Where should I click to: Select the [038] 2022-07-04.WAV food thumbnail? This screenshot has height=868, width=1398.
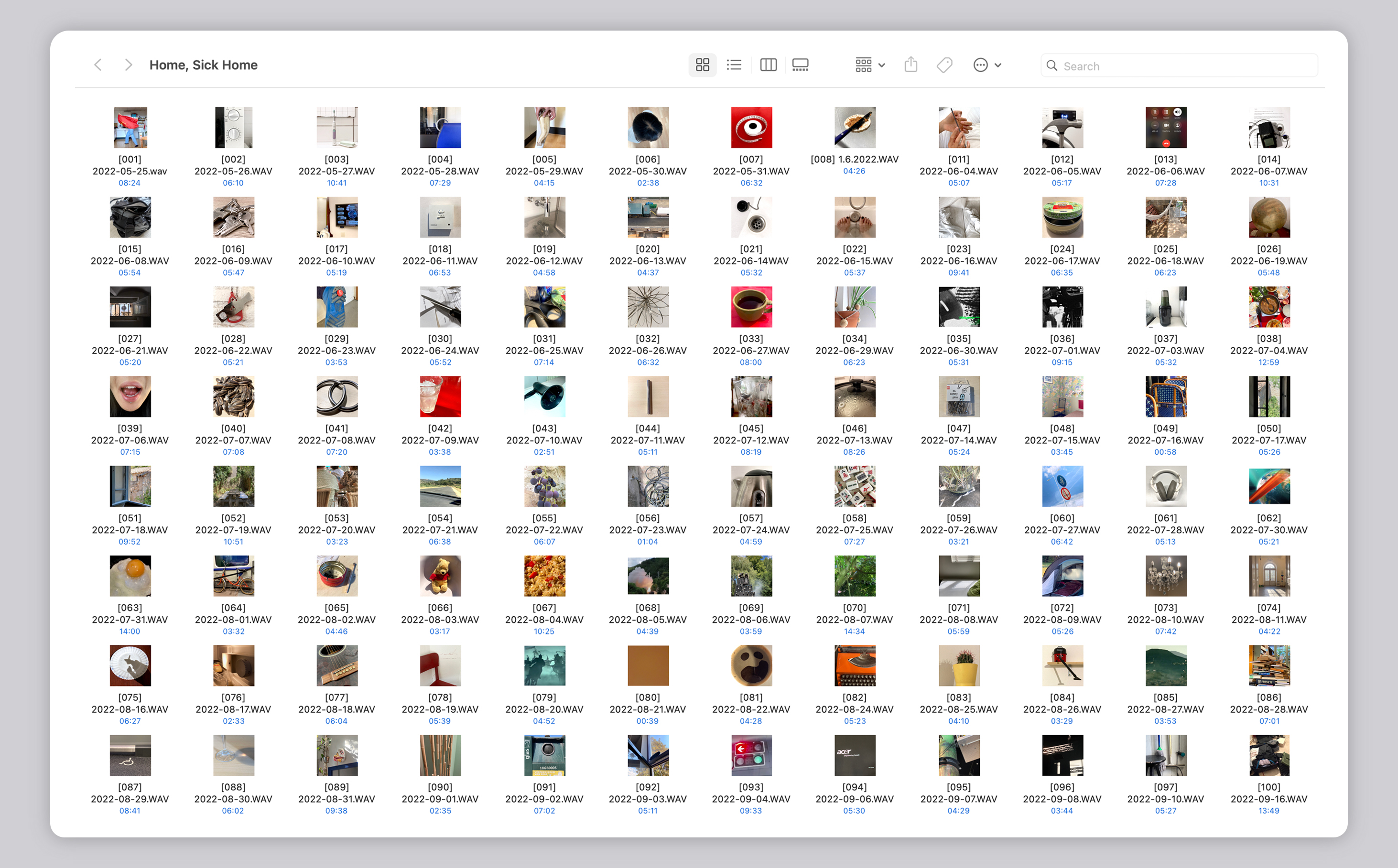pos(1269,307)
